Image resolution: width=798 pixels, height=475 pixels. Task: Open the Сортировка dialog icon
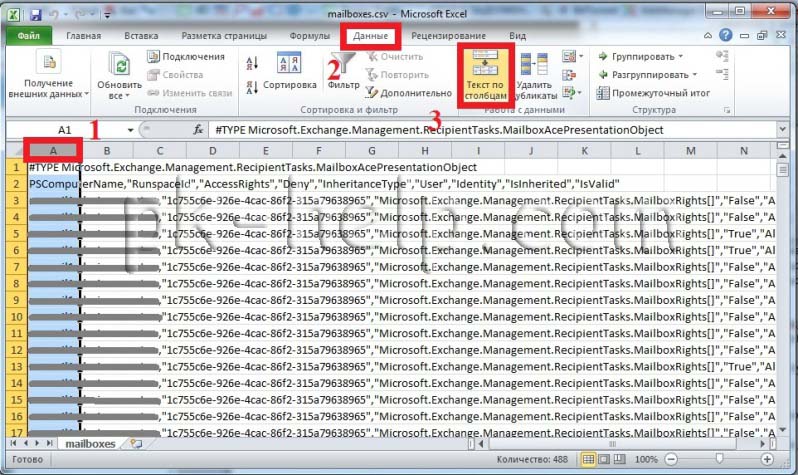(x=289, y=64)
